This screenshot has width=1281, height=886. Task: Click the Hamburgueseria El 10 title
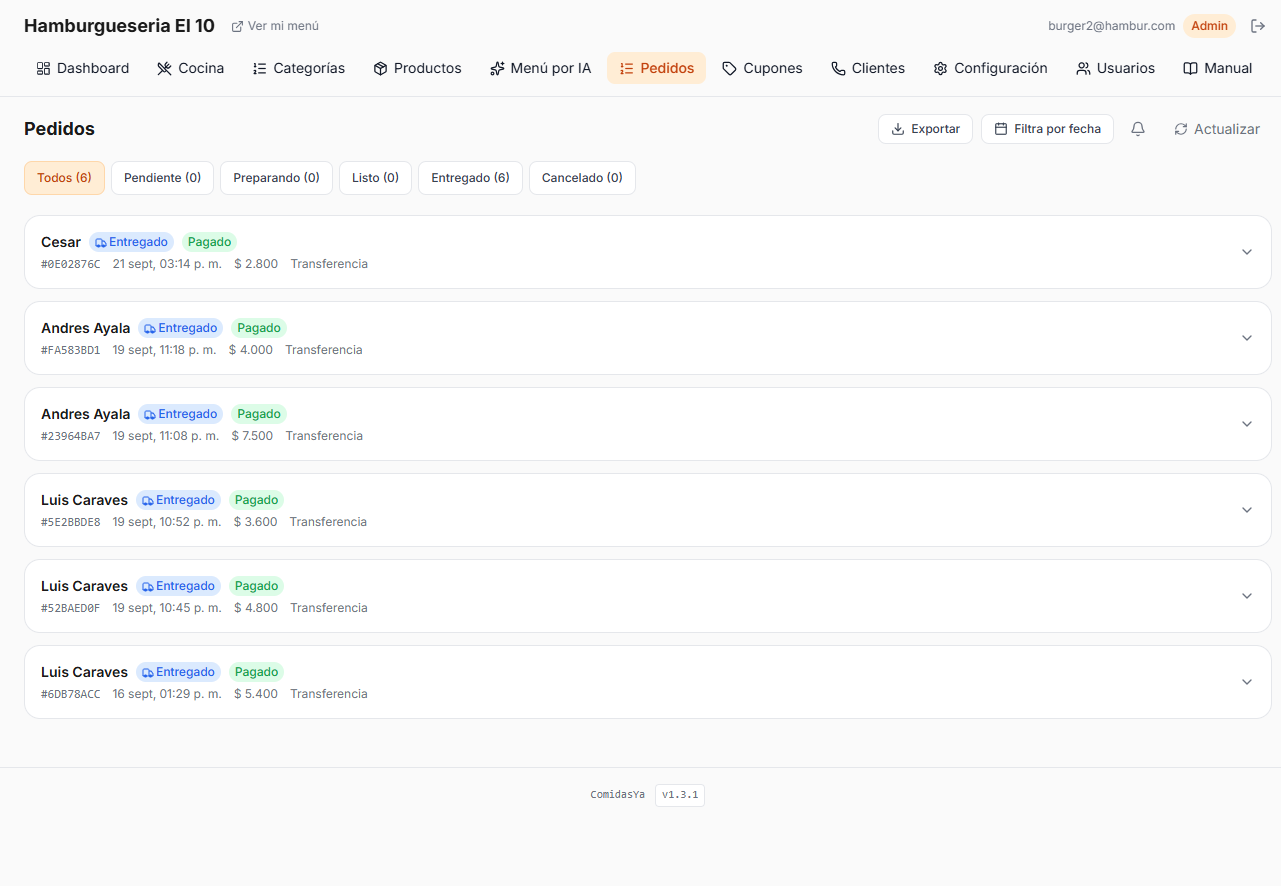[119, 26]
